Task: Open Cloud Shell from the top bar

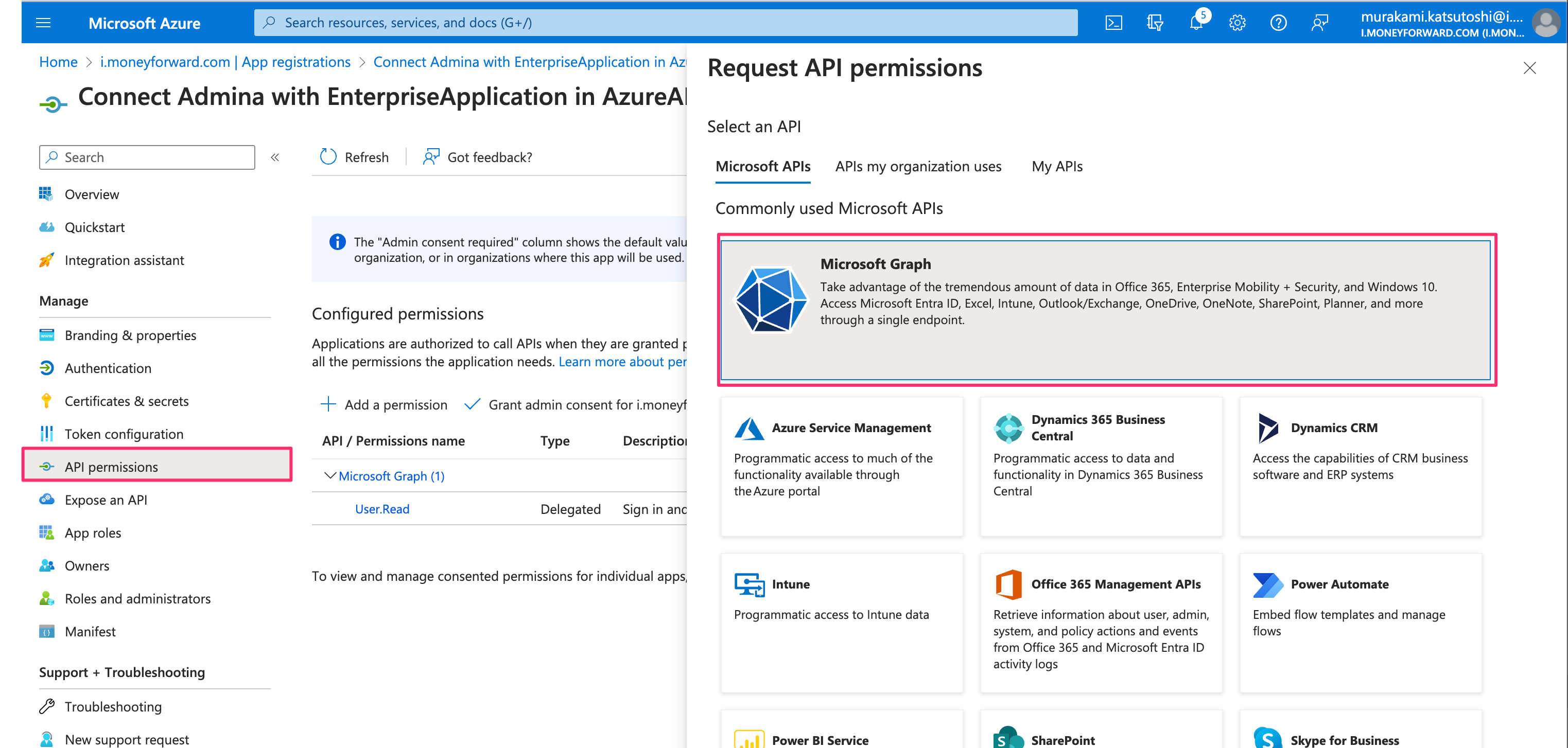Action: 1113,23
